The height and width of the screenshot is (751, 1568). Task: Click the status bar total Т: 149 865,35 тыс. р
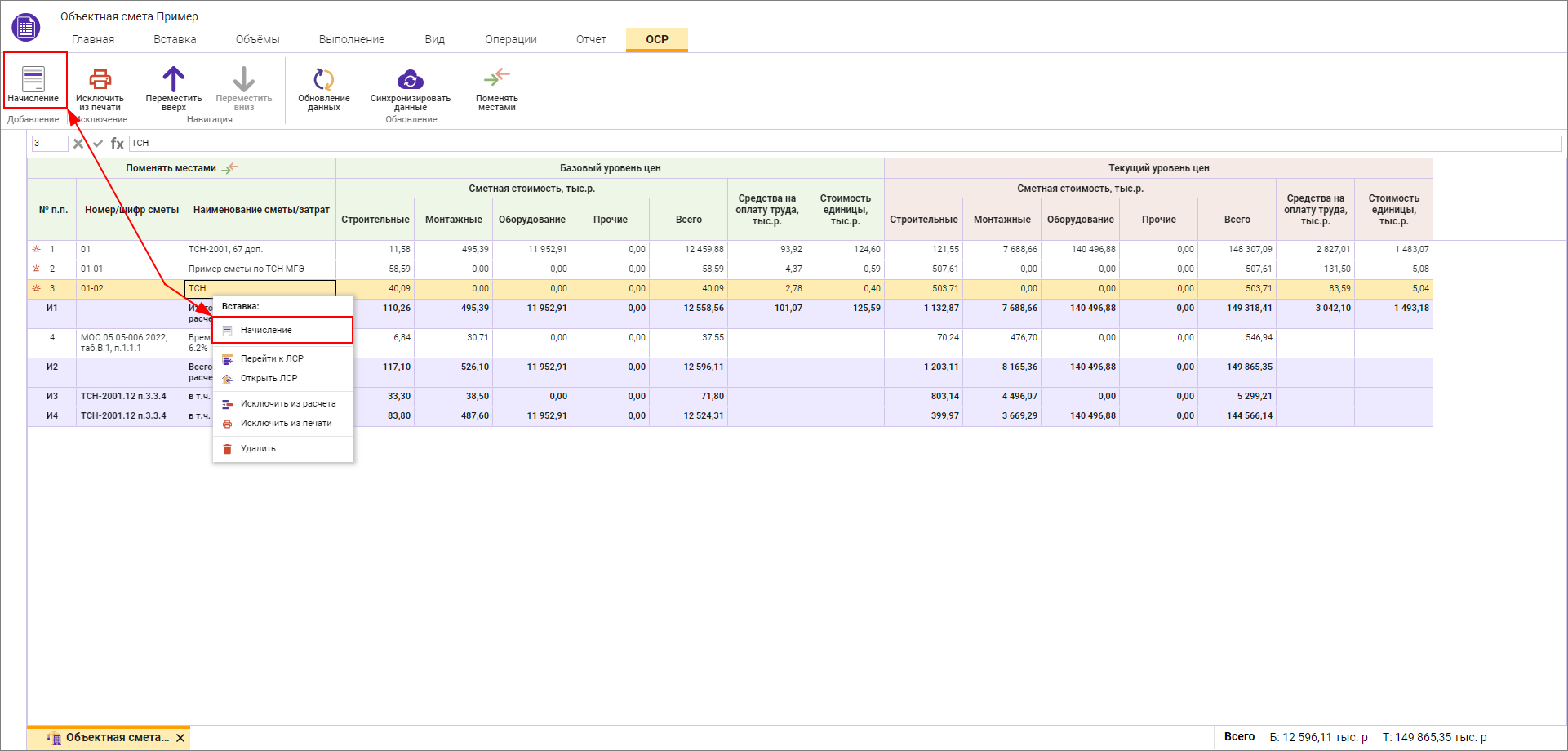coord(1434,737)
